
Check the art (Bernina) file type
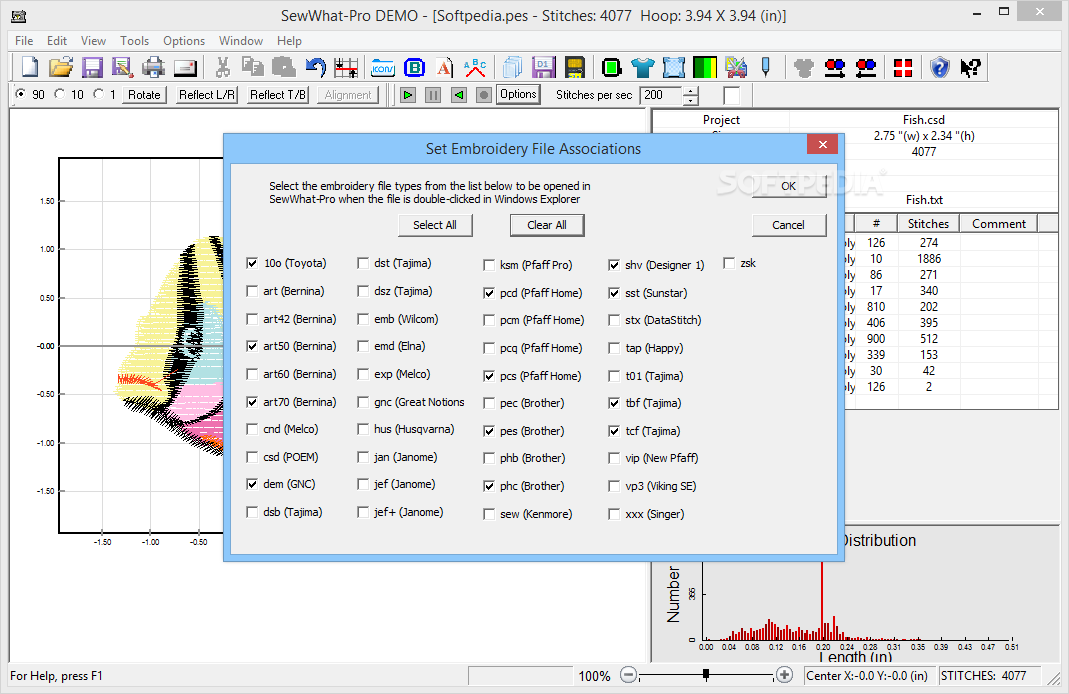(252, 291)
